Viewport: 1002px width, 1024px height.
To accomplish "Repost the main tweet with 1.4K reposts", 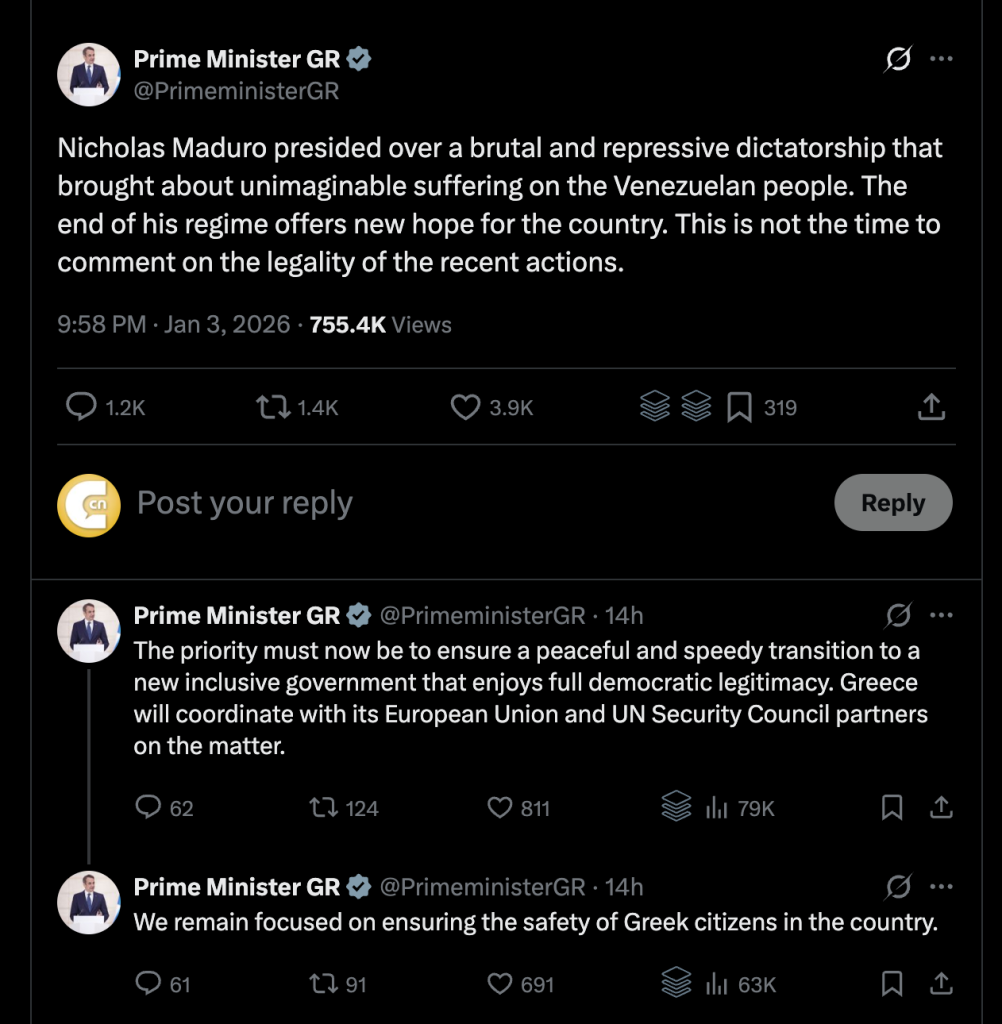I will (x=273, y=407).
